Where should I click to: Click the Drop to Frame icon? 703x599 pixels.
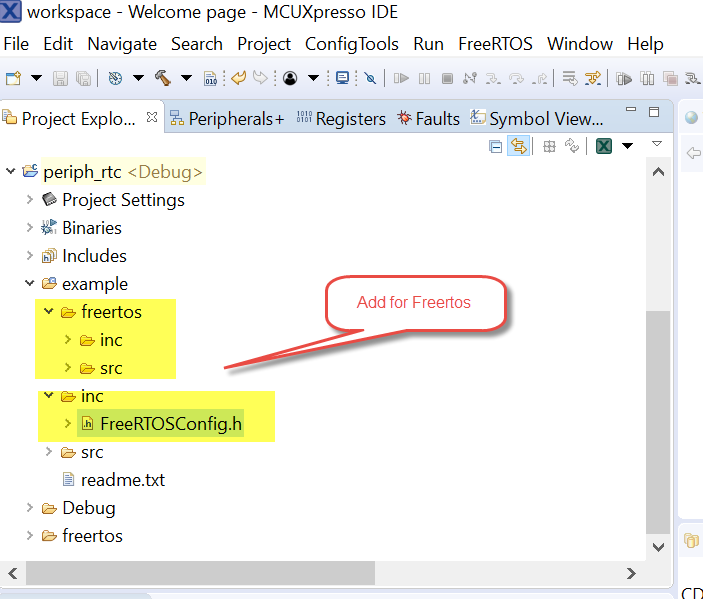(x=570, y=78)
